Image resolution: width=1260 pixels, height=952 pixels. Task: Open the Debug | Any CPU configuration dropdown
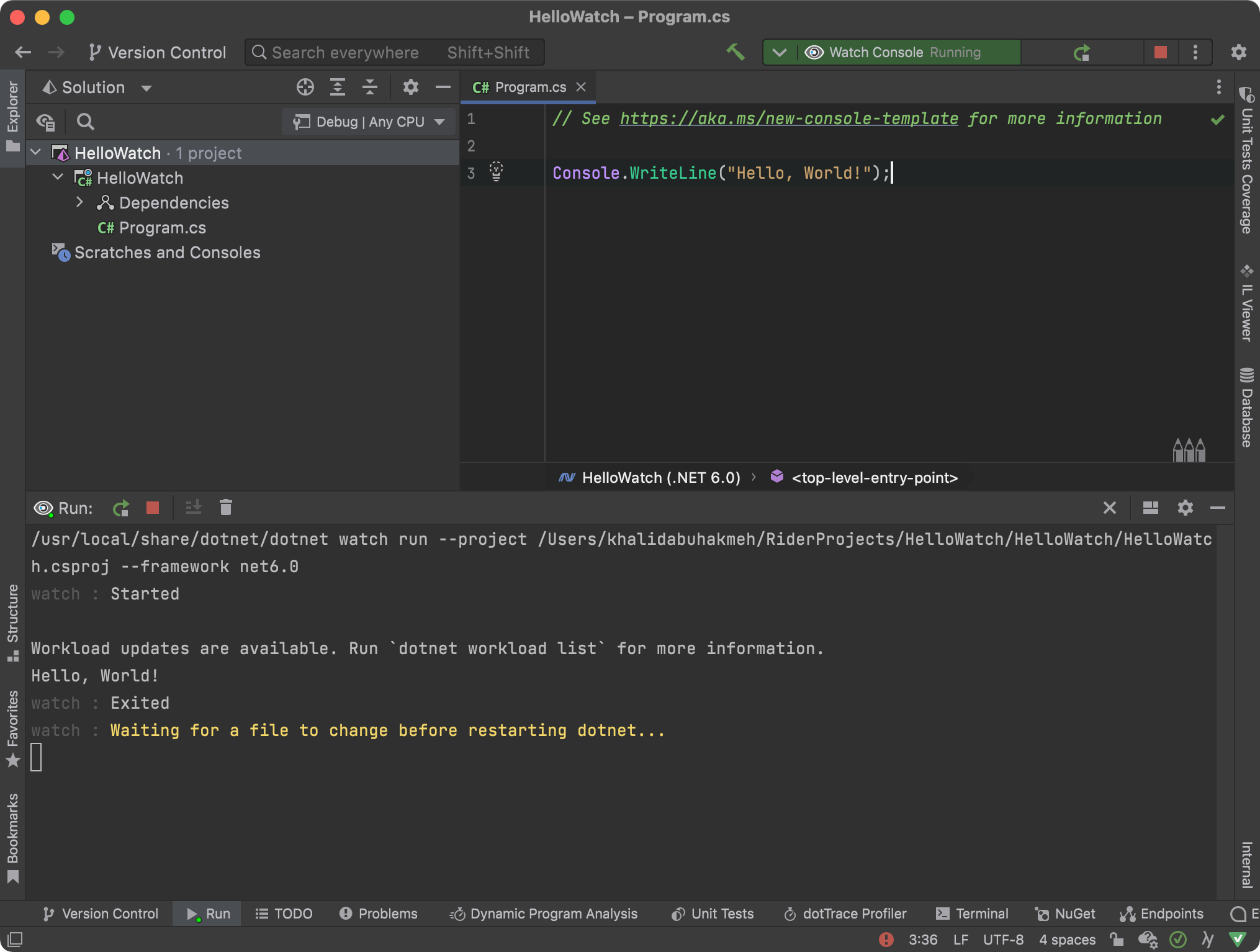click(x=369, y=122)
